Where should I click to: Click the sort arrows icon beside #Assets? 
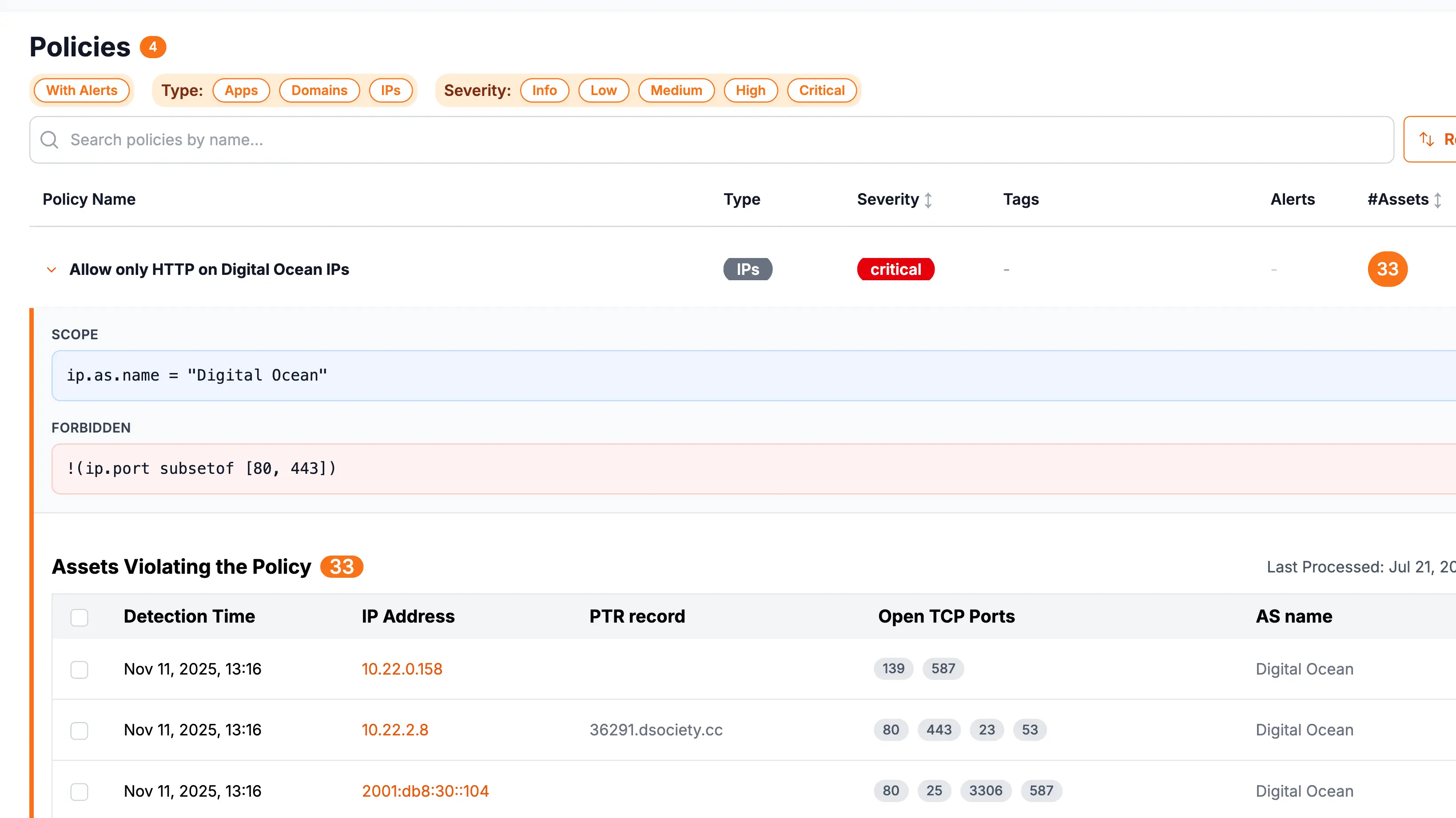(x=1438, y=200)
